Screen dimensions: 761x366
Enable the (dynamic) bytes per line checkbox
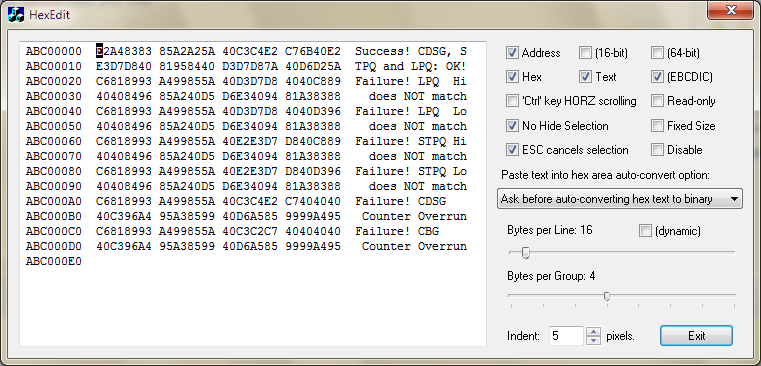click(645, 232)
